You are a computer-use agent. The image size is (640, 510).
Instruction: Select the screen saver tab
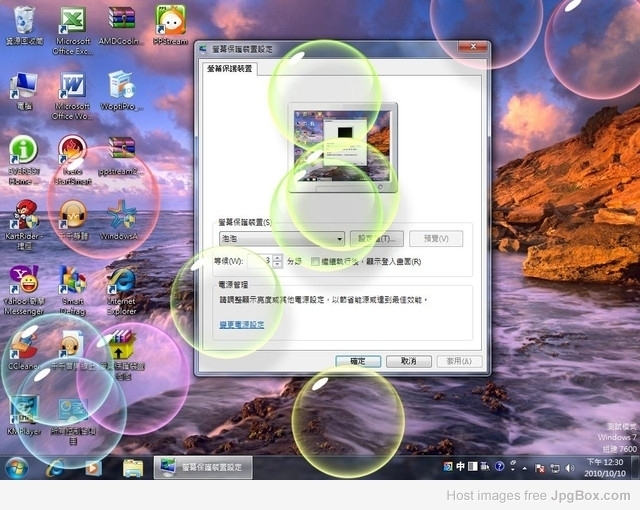pos(229,69)
